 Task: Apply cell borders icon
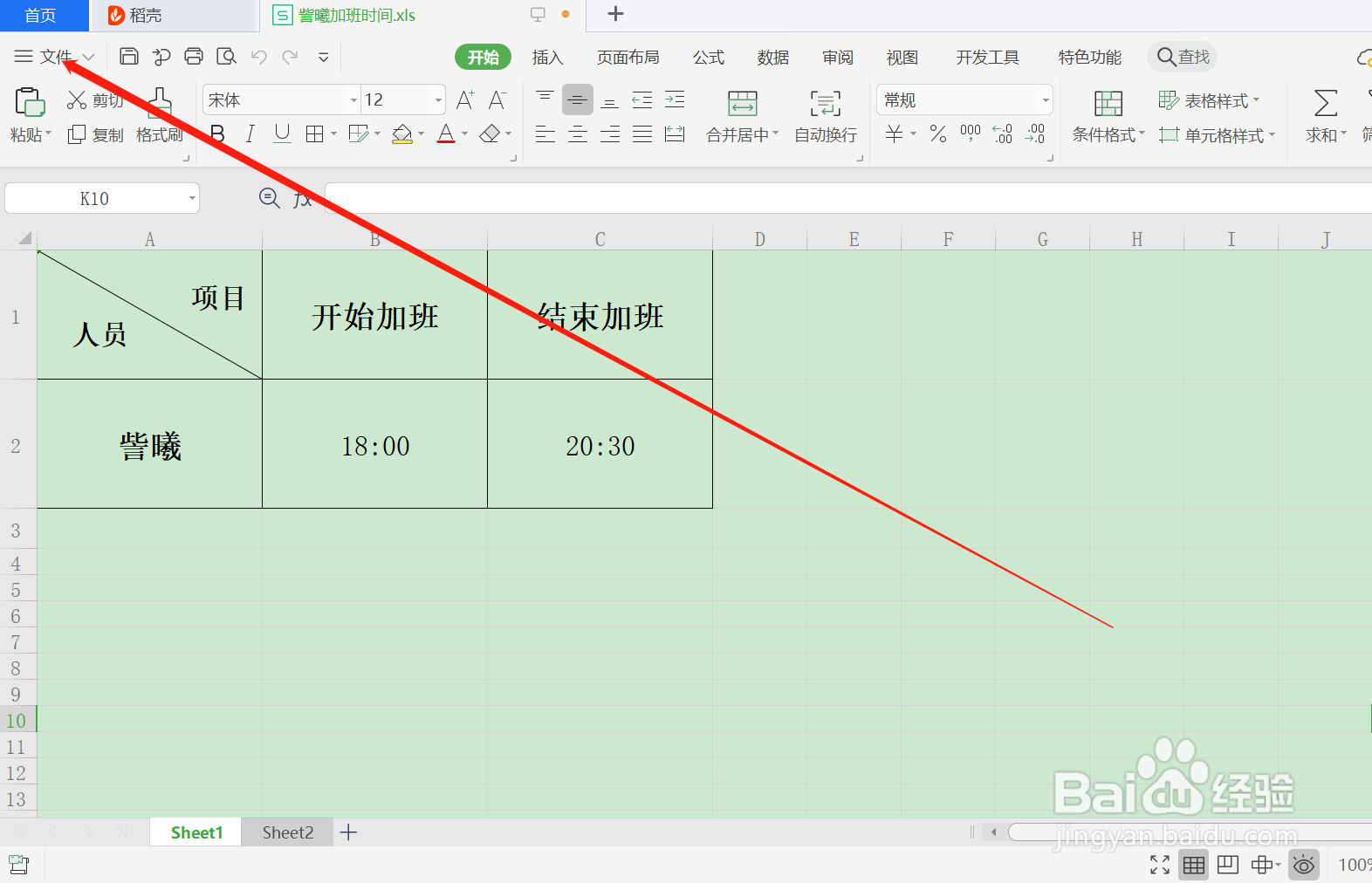(x=315, y=133)
